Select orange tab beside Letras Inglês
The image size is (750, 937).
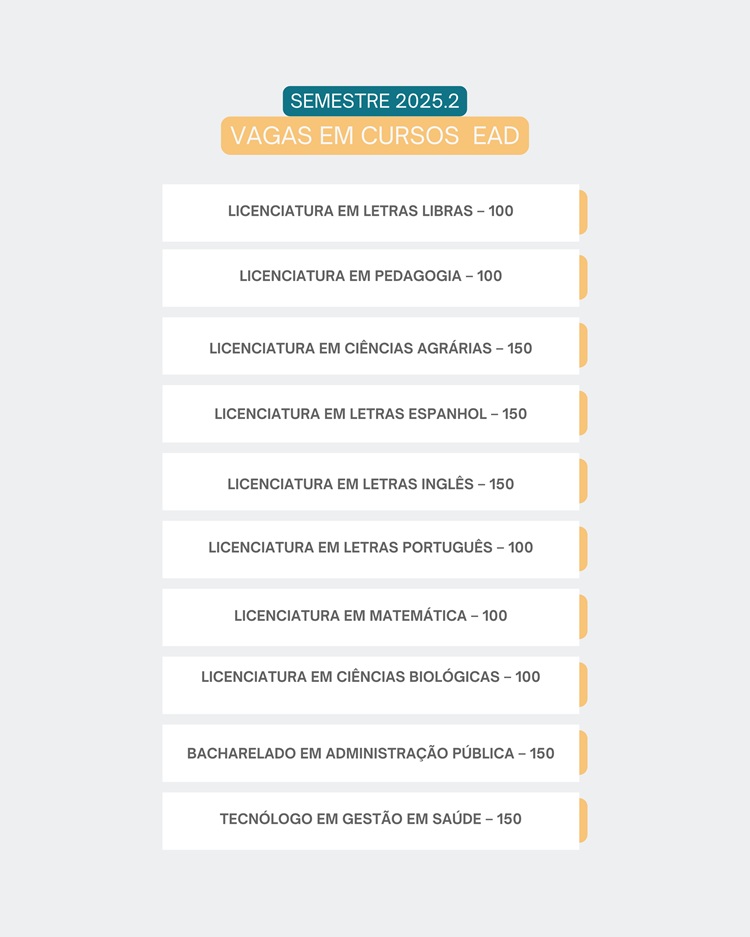pos(583,482)
